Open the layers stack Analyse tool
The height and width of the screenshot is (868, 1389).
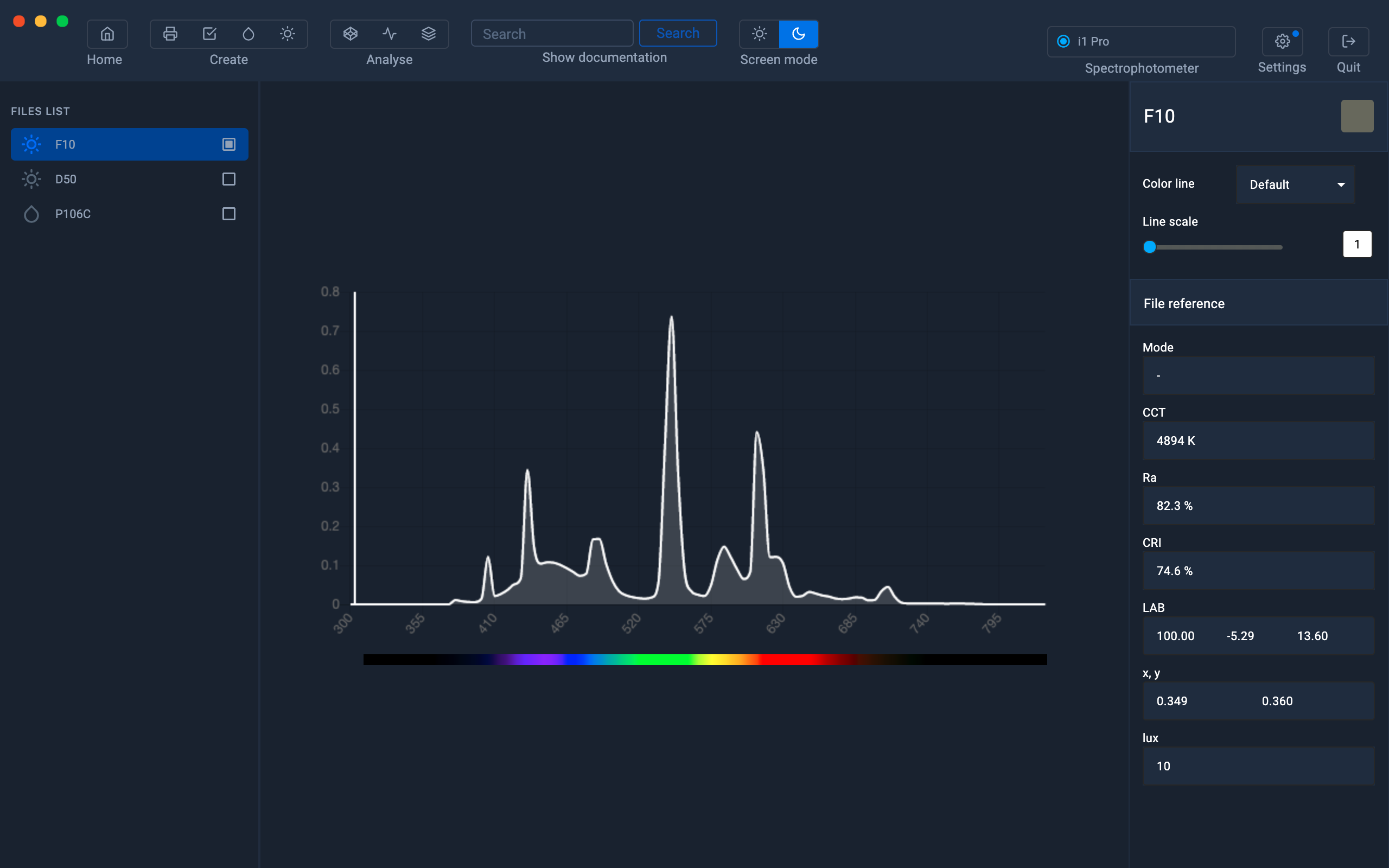pos(429,34)
